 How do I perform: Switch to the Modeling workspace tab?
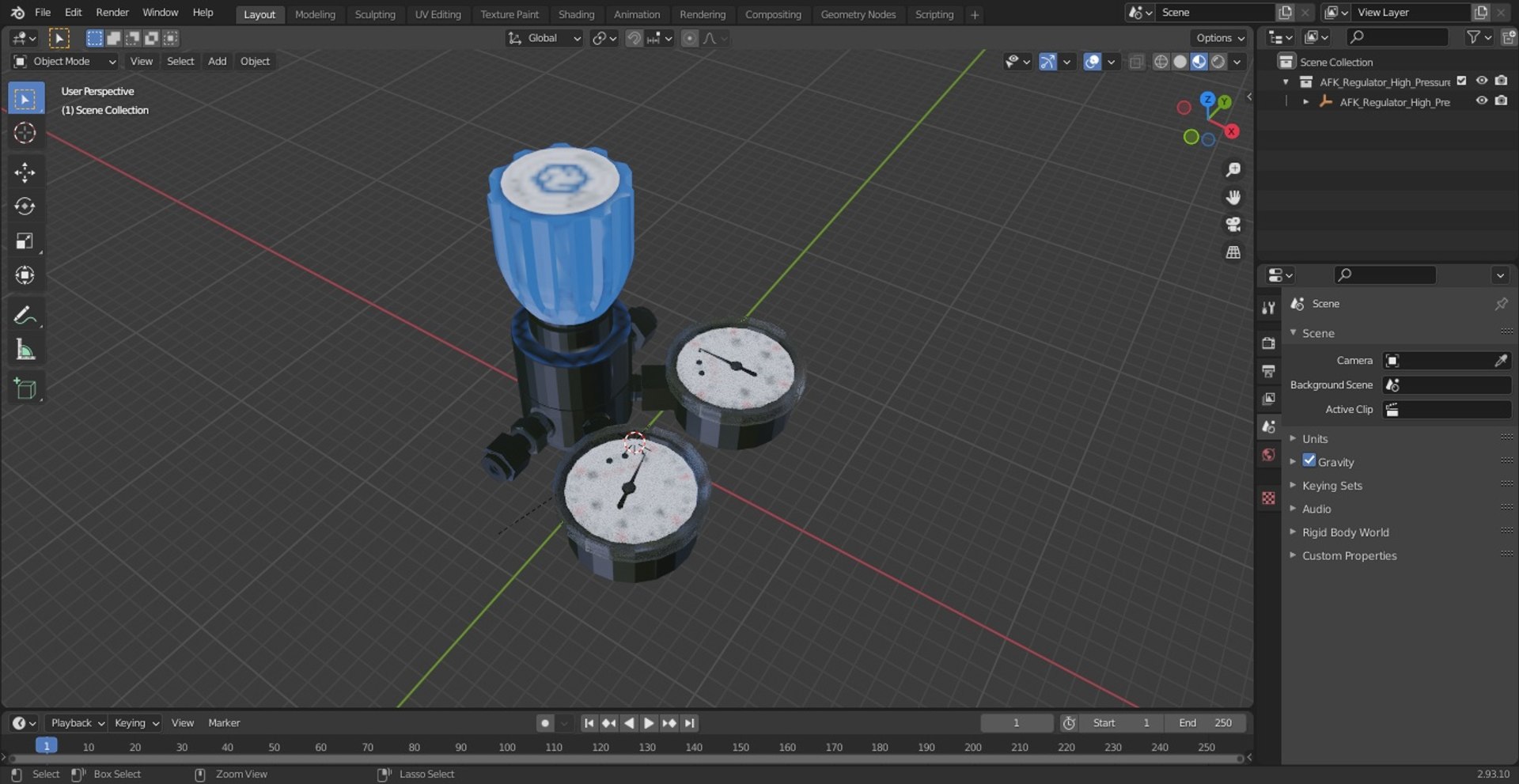tap(315, 14)
